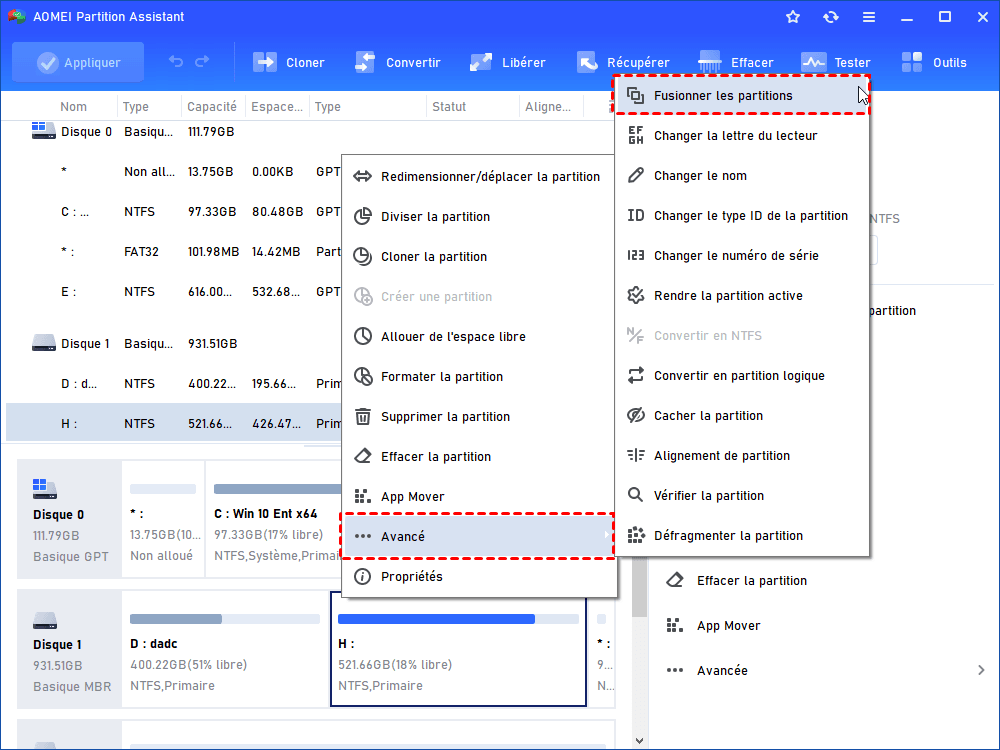Open the Tester tool

tap(814, 62)
